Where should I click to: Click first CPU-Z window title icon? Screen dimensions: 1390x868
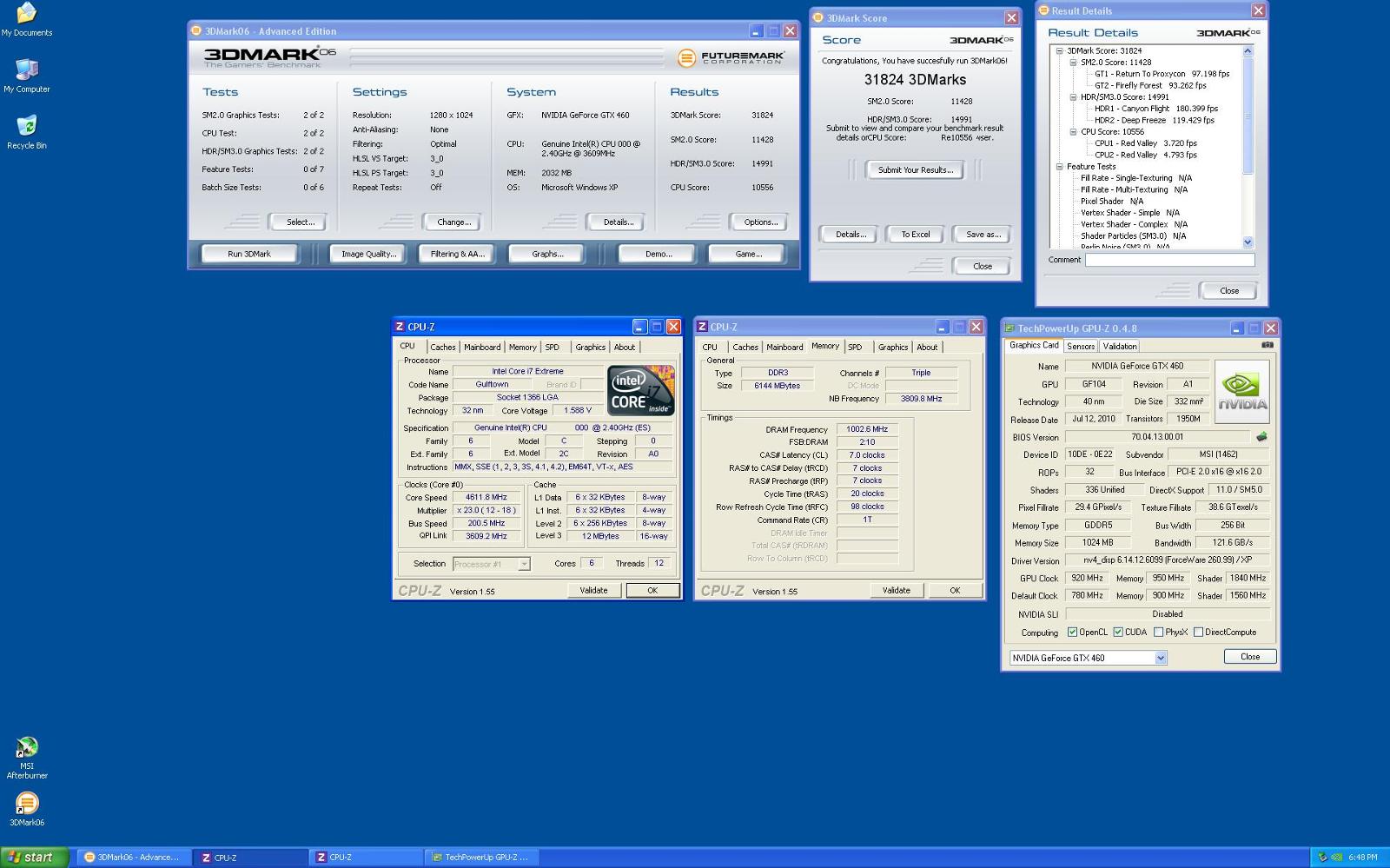pos(400,327)
